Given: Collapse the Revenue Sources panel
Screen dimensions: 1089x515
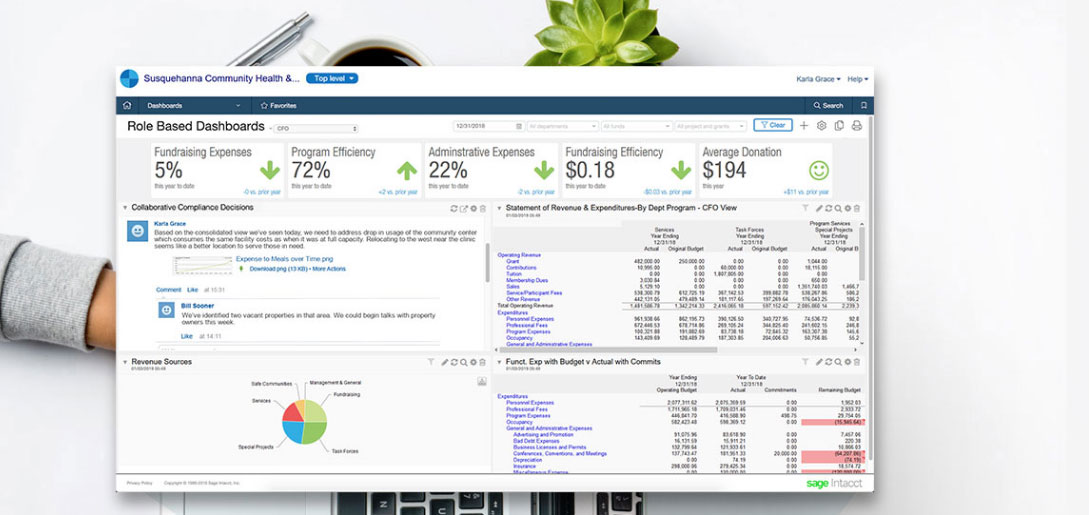Looking at the screenshot, I should coord(125,362).
